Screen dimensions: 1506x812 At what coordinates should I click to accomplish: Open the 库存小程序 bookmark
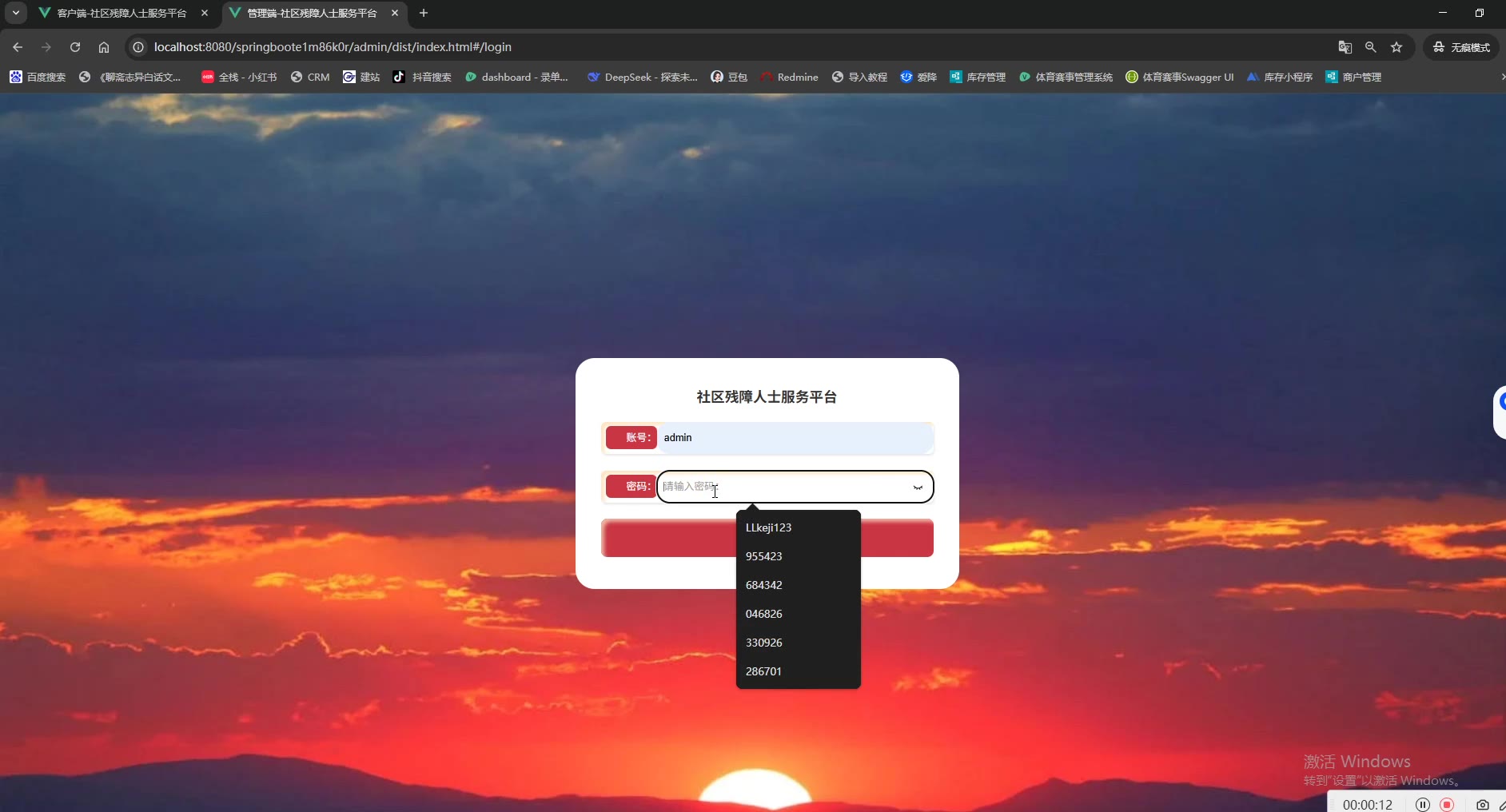(1280, 77)
